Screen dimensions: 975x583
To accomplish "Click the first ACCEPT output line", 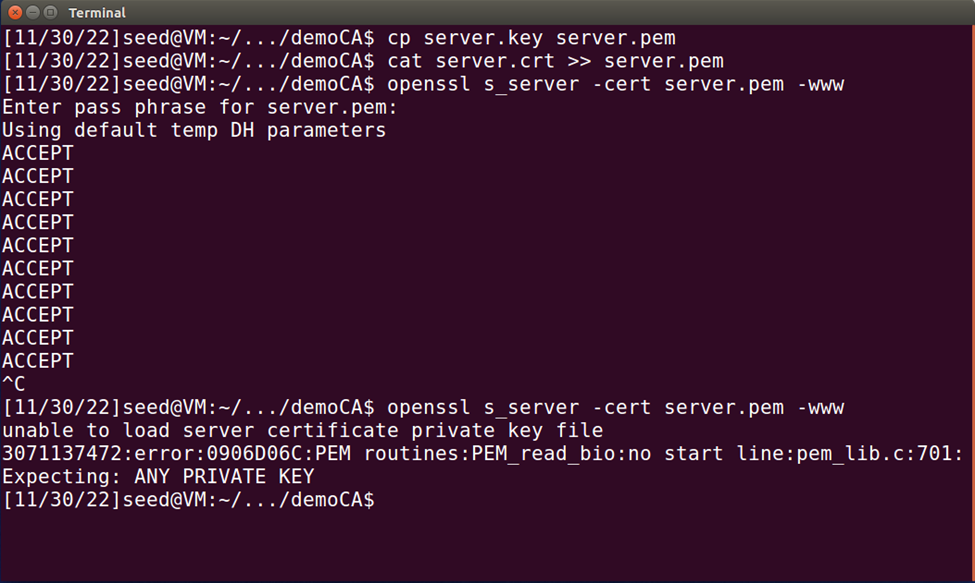I will pos(37,153).
